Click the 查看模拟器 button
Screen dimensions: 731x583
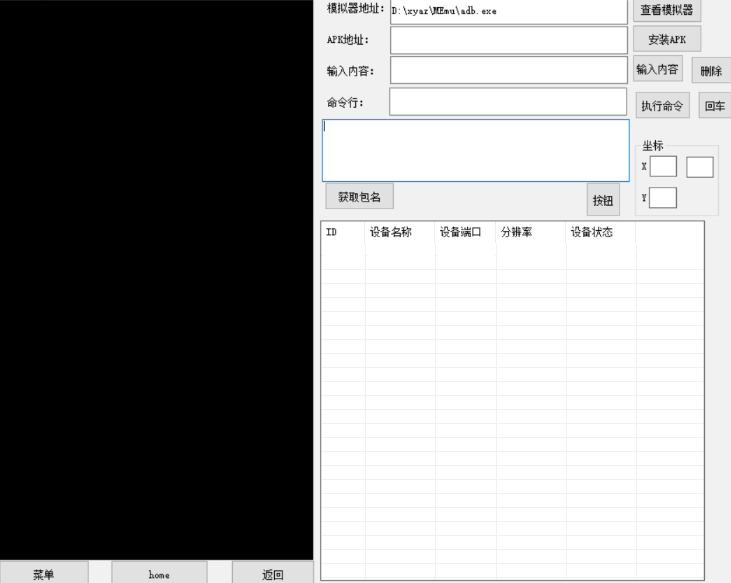667,10
